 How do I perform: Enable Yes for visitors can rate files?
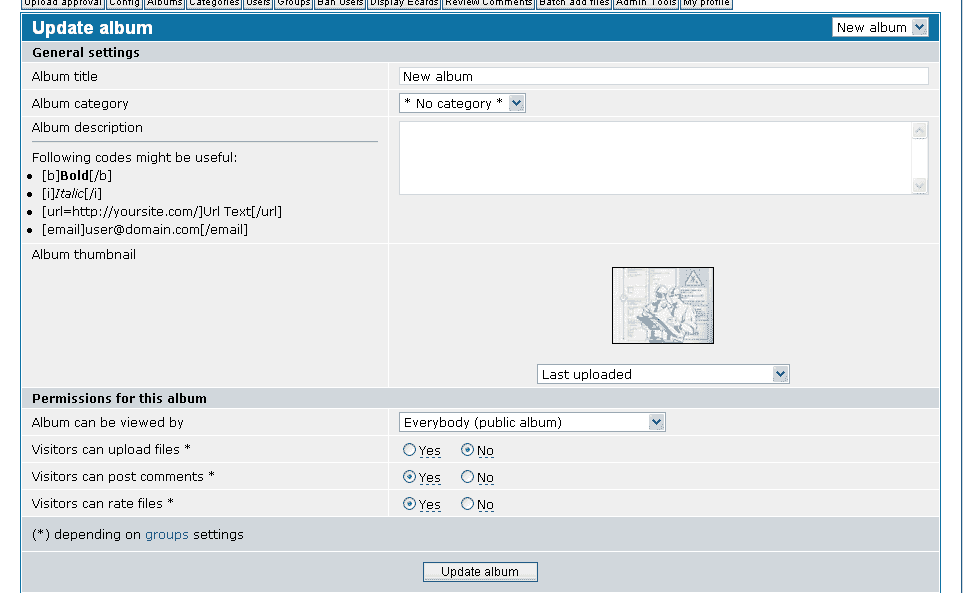point(409,505)
